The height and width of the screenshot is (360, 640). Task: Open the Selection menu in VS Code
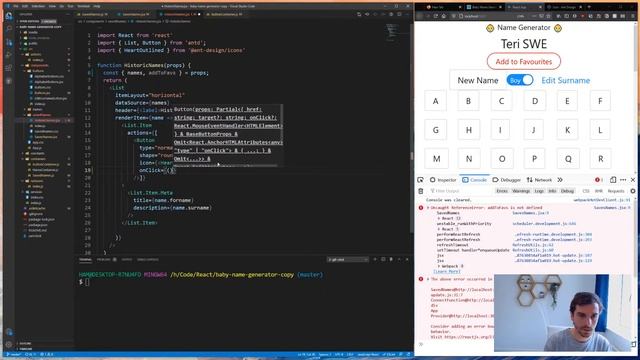point(38,7)
